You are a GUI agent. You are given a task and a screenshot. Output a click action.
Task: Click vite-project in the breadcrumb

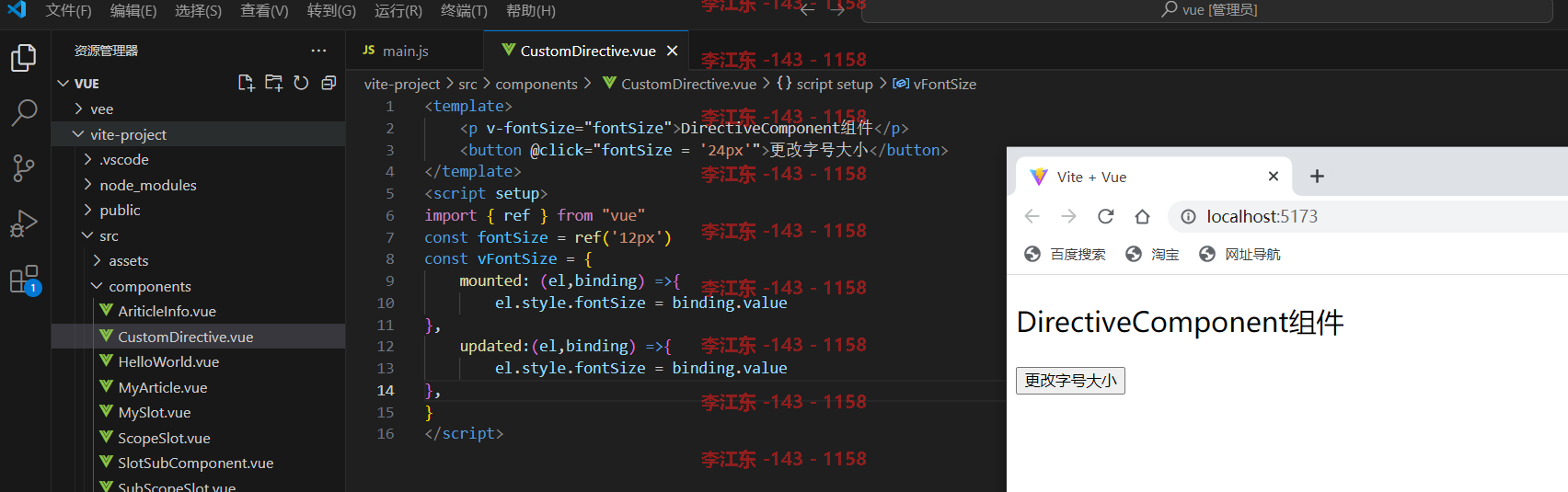click(x=402, y=84)
